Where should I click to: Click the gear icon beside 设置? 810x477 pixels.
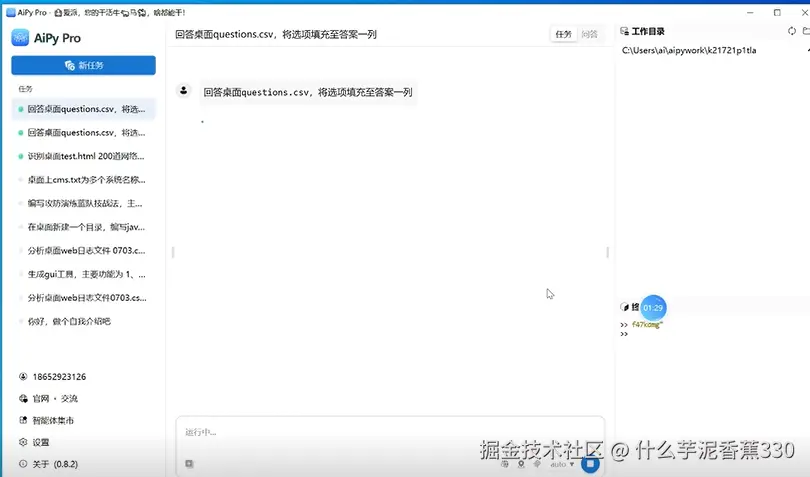click(23, 442)
